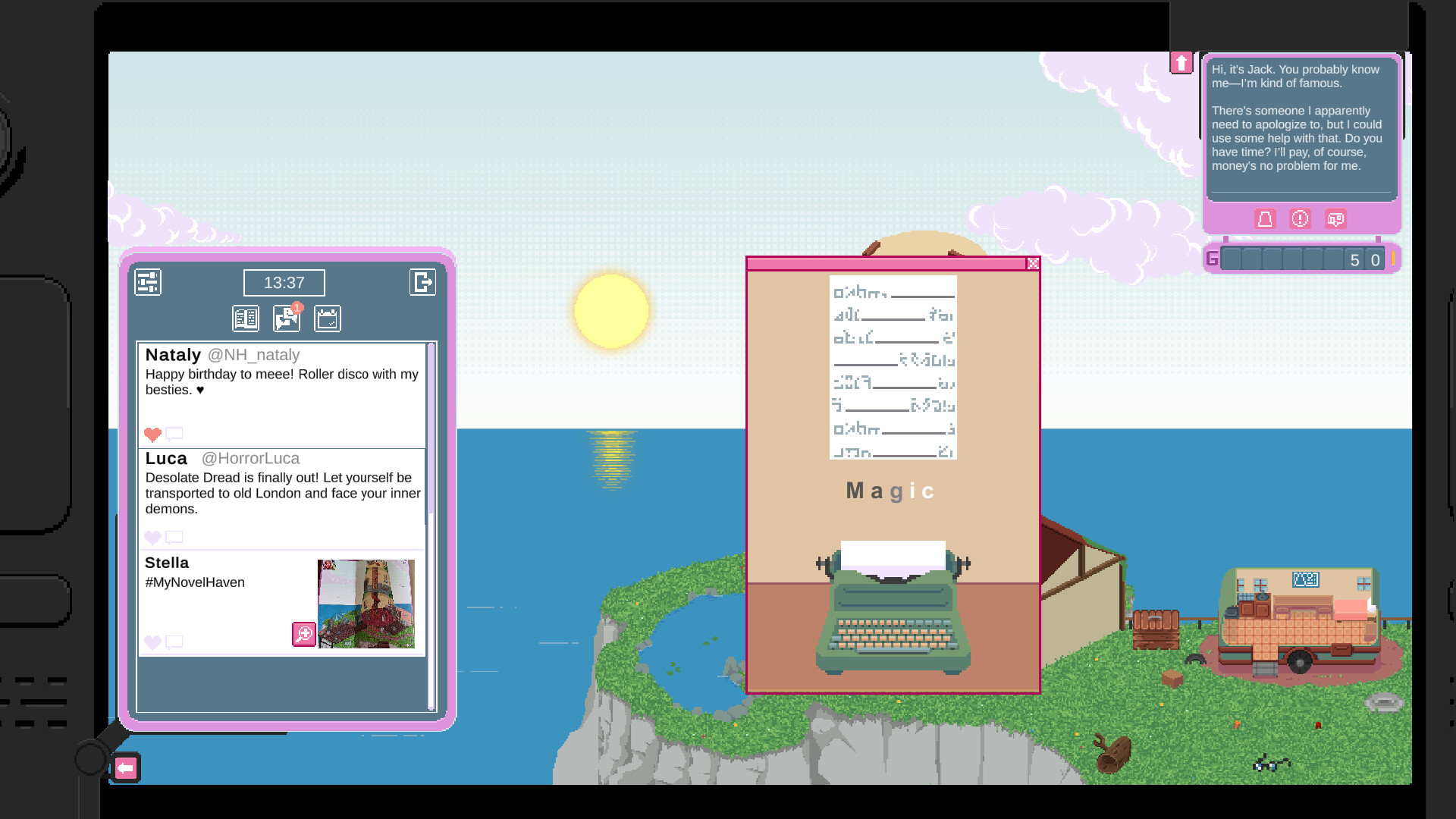Choose the dog response icon under Jack's message
Image resolution: width=1456 pixels, height=819 pixels.
(x=1335, y=218)
